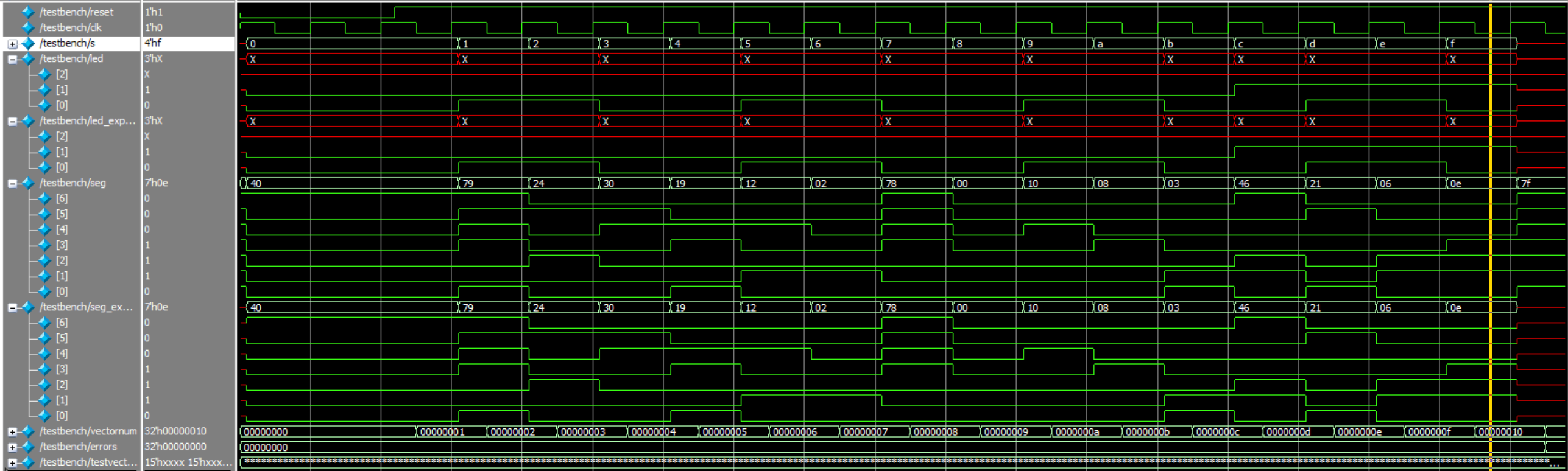Click the 00000007 segment in vectornum waveform
This screenshot has width=1568, height=471.
tap(865, 432)
